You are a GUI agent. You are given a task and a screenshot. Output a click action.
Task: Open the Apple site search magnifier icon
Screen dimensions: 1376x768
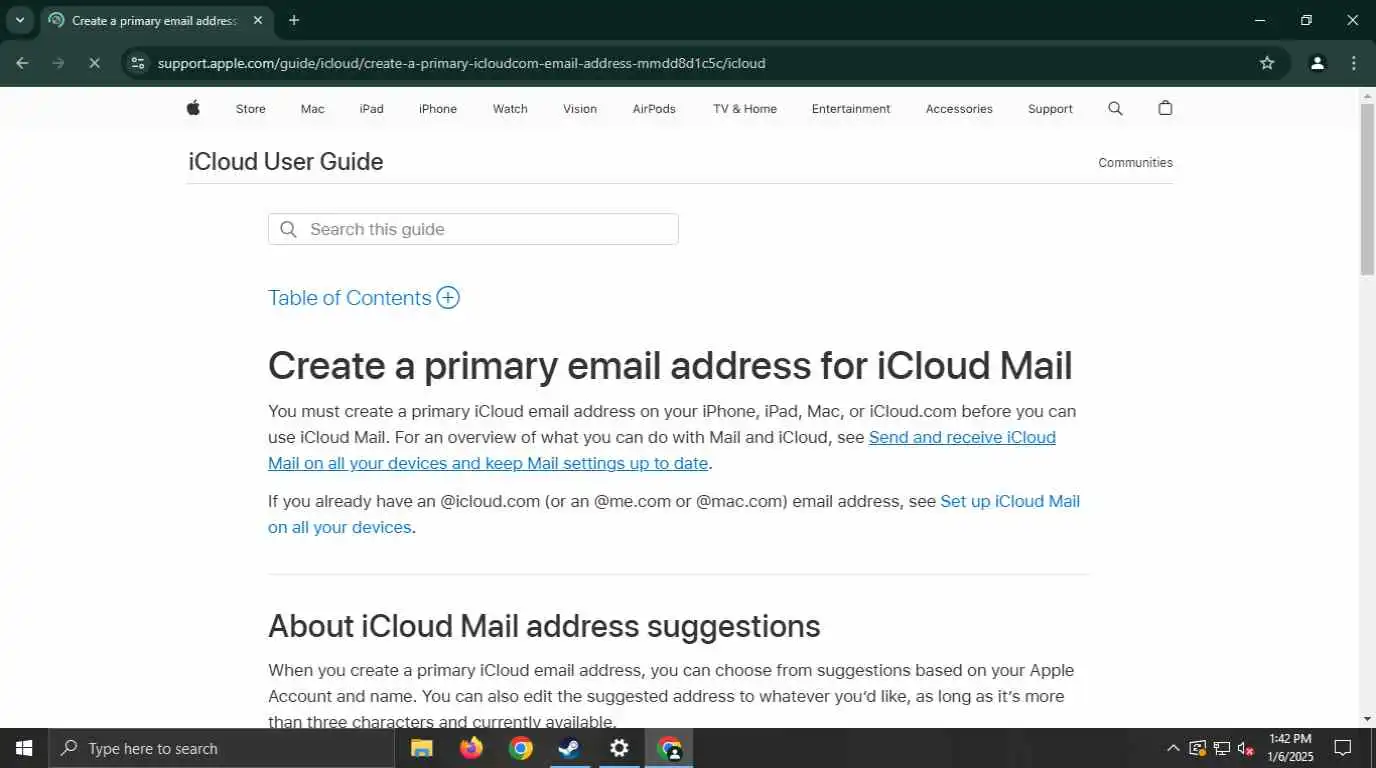tap(1115, 108)
